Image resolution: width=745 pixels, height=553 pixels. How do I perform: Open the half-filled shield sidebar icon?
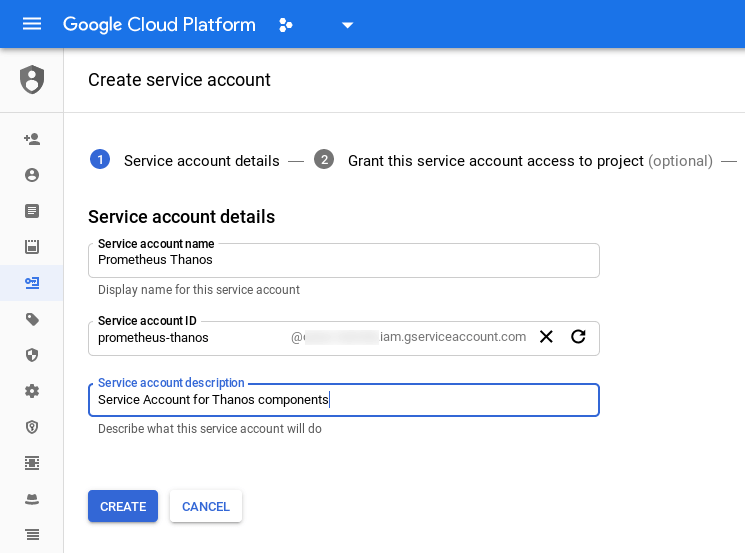point(32,355)
